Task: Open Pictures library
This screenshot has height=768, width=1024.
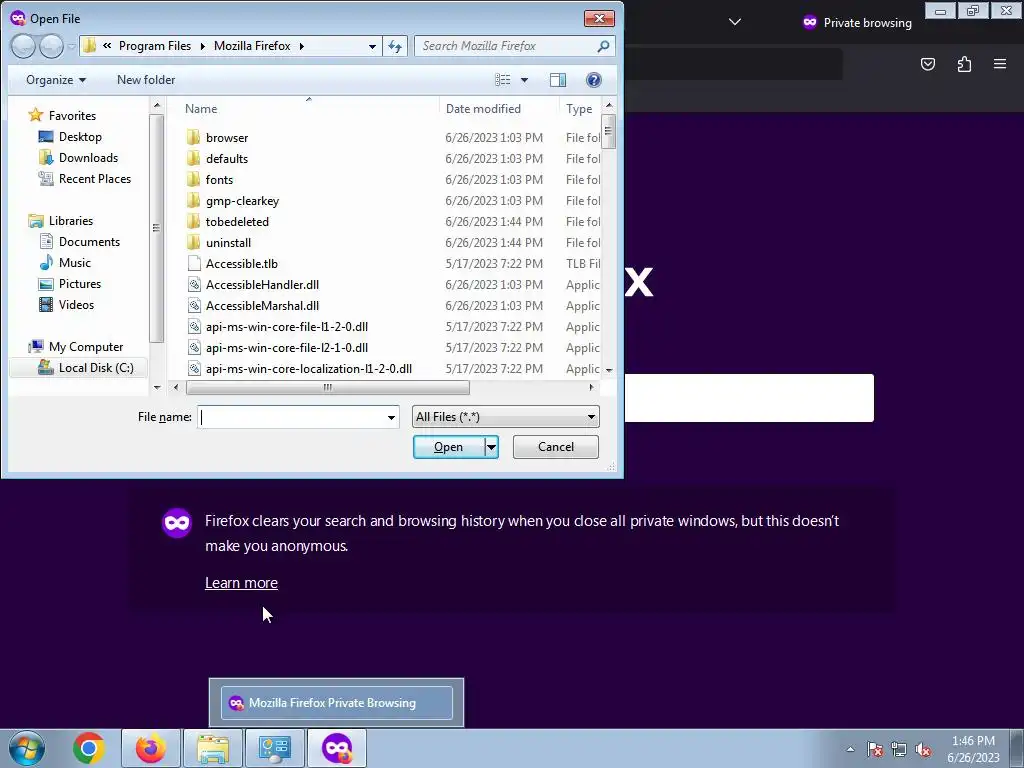Action: tap(80, 283)
